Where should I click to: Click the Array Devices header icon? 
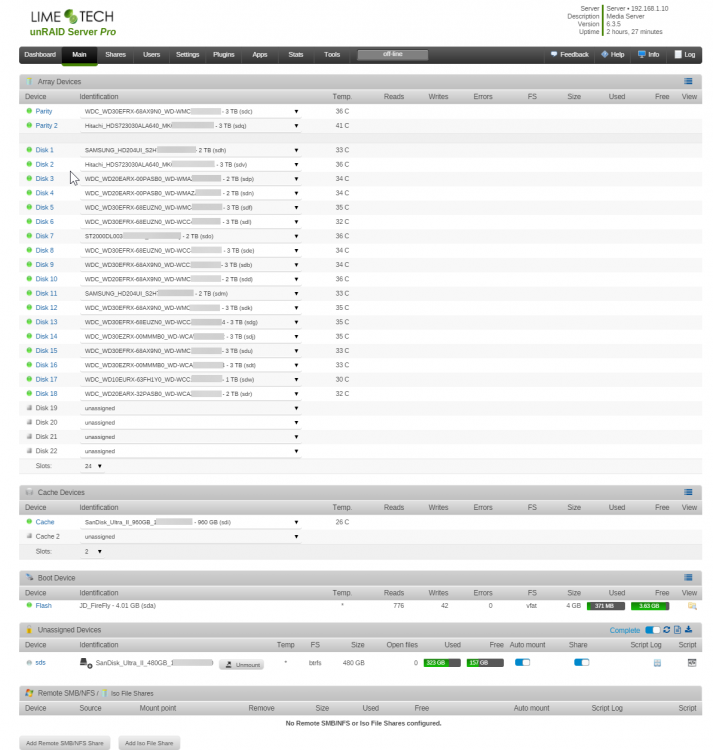click(29, 81)
